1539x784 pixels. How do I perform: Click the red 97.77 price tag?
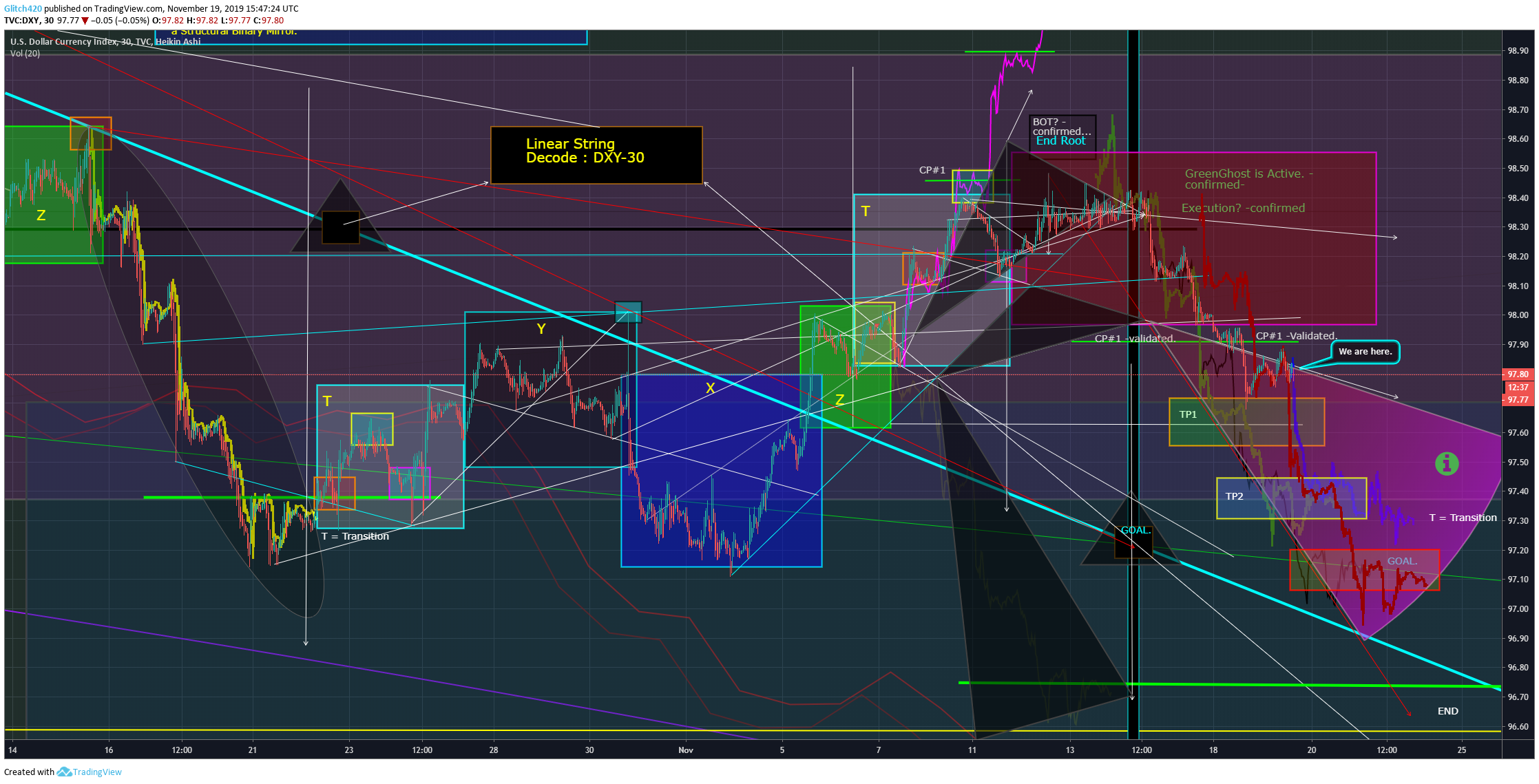tap(1518, 400)
